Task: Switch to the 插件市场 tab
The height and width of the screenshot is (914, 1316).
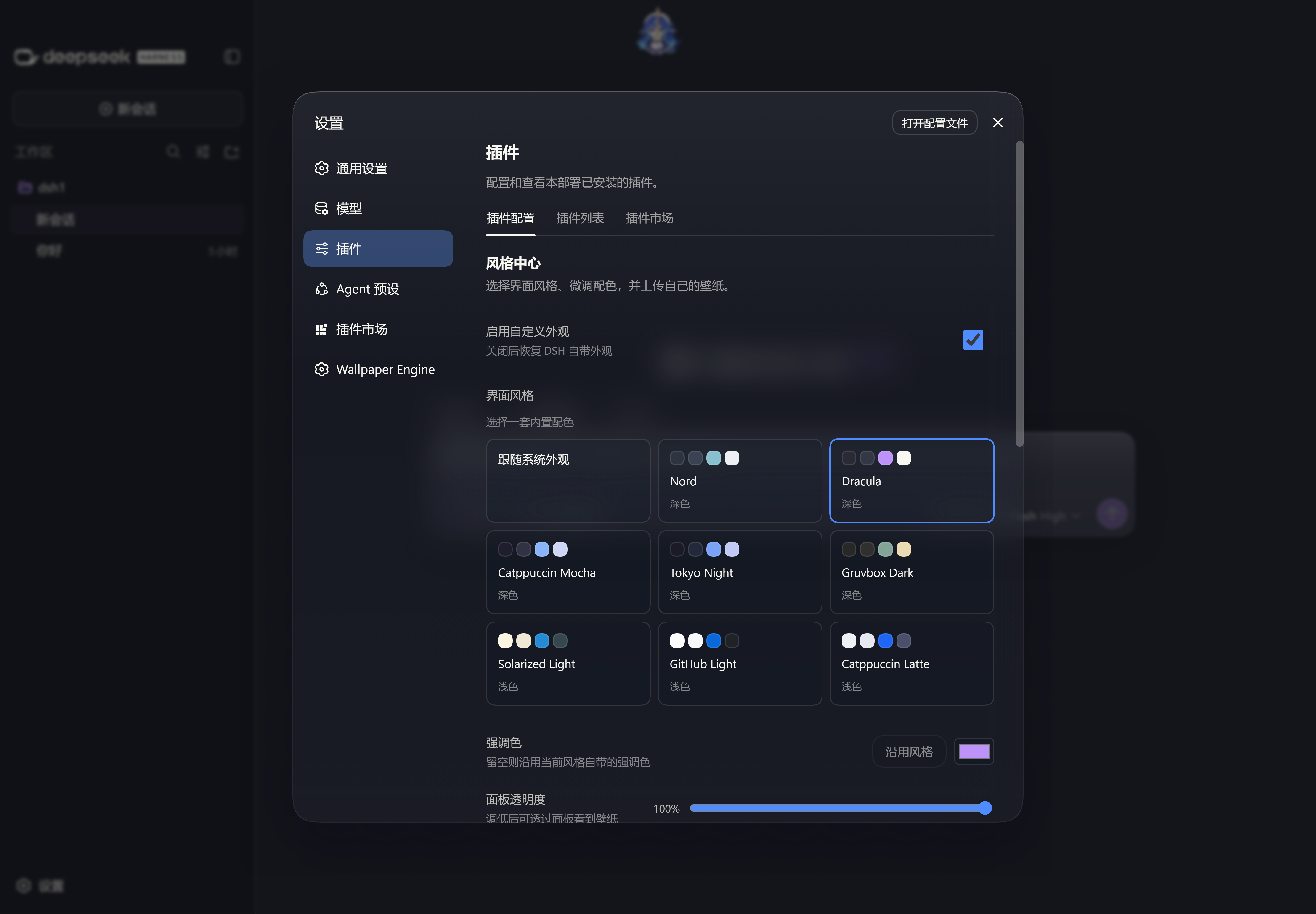Action: tap(649, 218)
